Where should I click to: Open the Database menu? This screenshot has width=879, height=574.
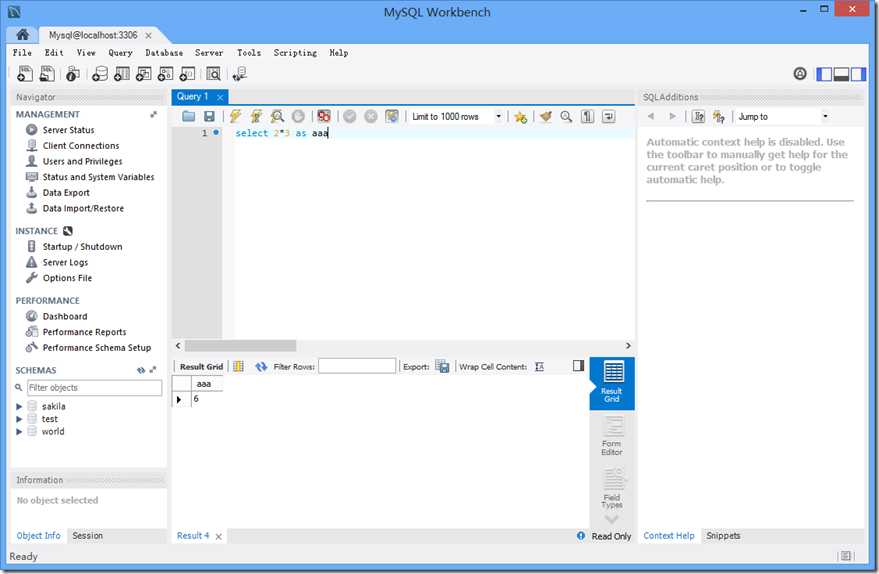click(x=164, y=53)
